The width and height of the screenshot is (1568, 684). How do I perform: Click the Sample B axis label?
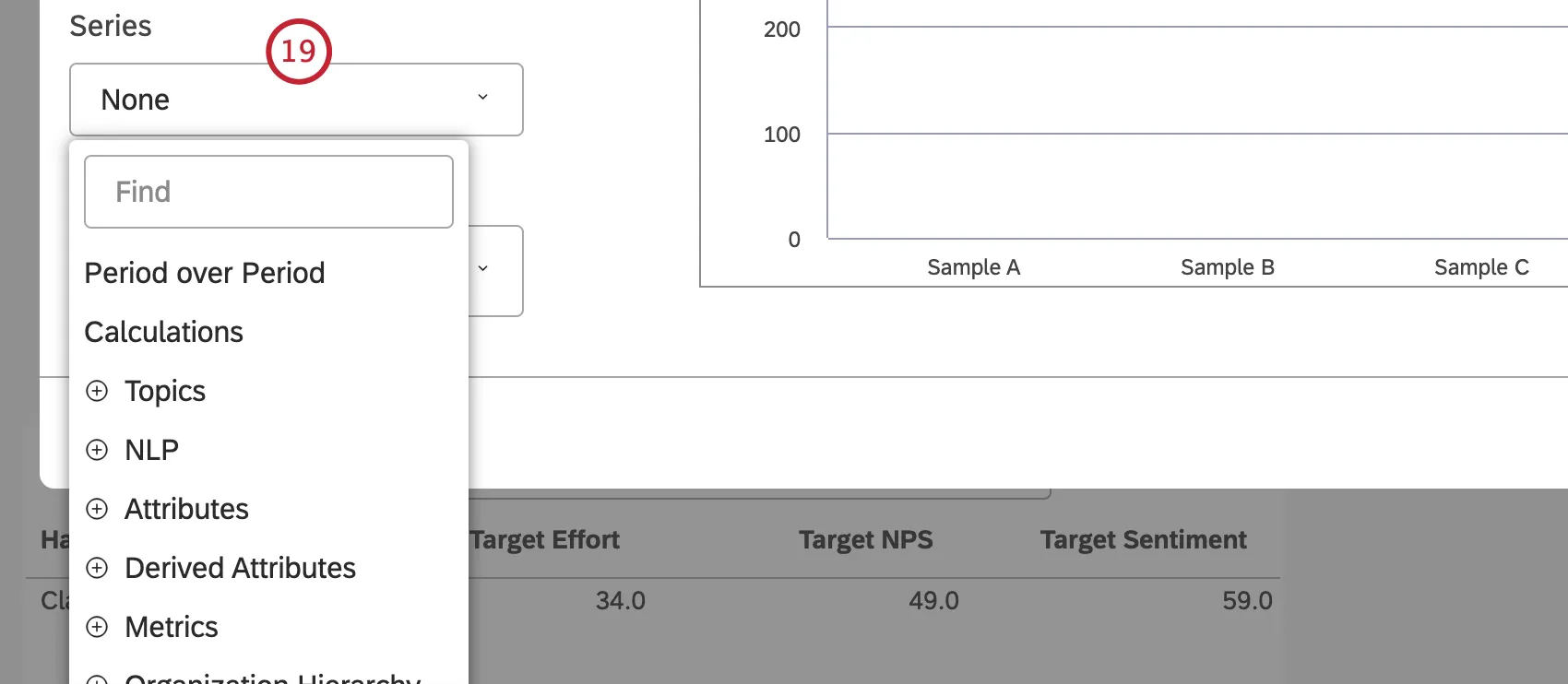(1227, 267)
